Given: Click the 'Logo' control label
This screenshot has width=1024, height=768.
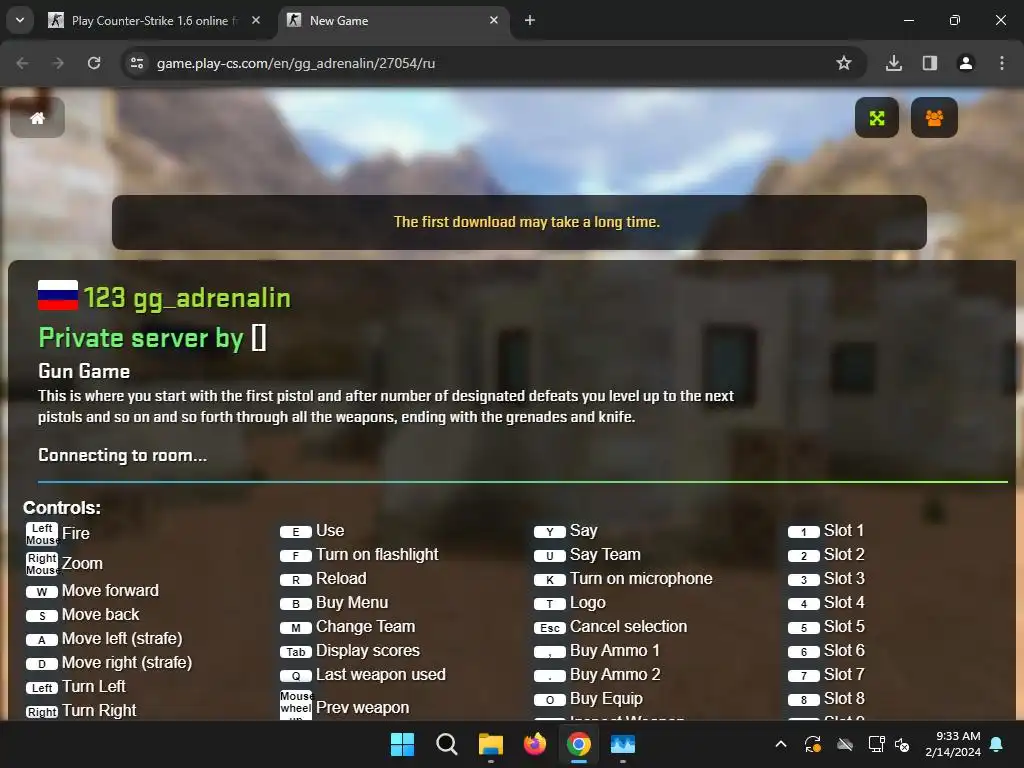Looking at the screenshot, I should (x=588, y=603).
